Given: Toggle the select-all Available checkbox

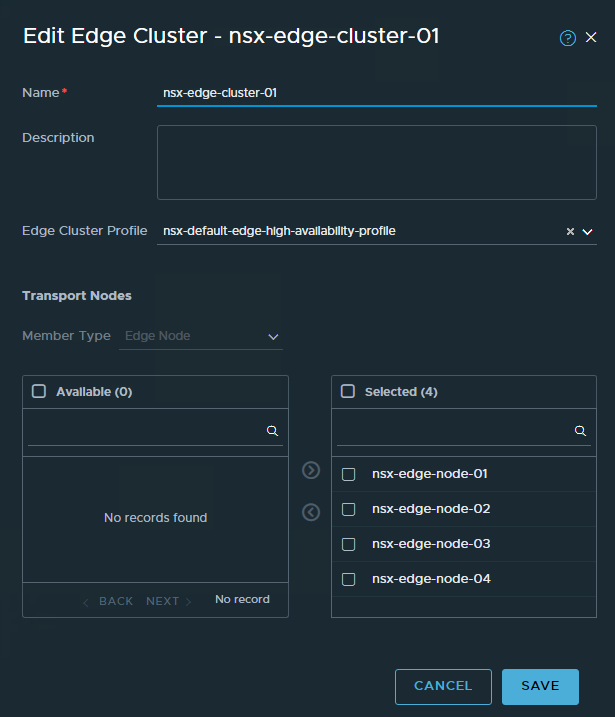Looking at the screenshot, I should pos(39,391).
